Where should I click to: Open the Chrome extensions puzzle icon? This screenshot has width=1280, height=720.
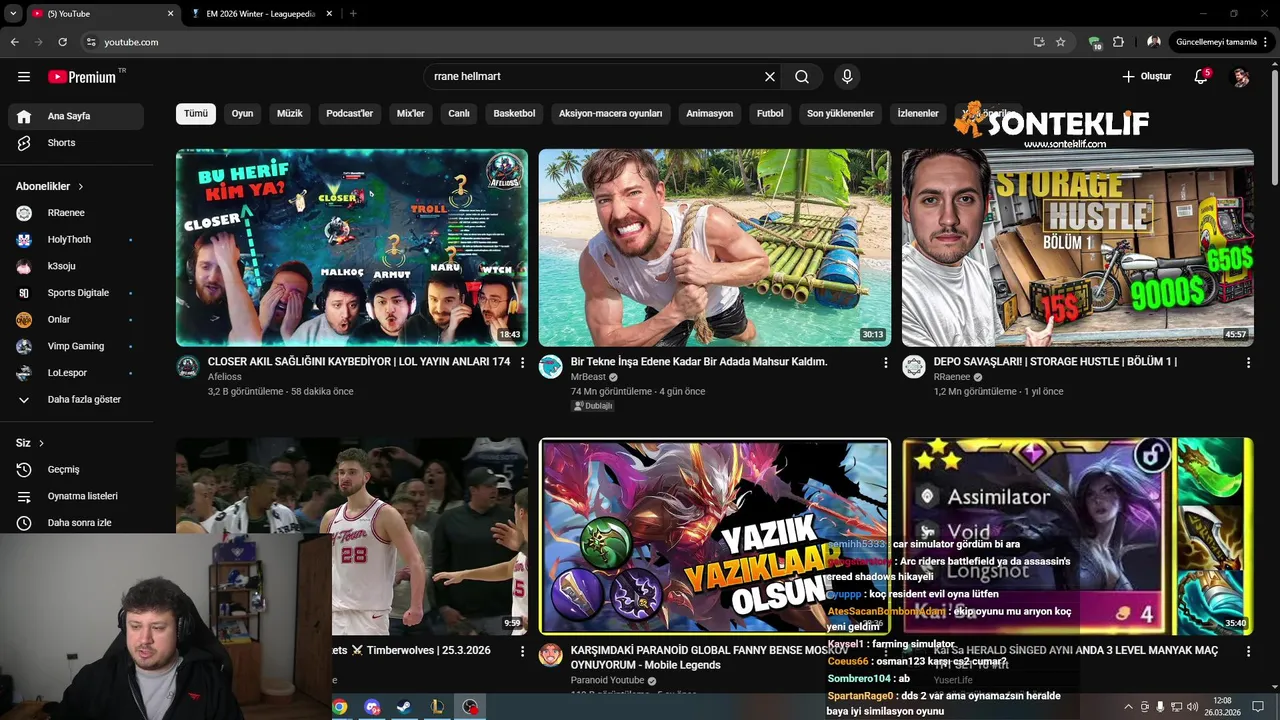click(x=1118, y=42)
